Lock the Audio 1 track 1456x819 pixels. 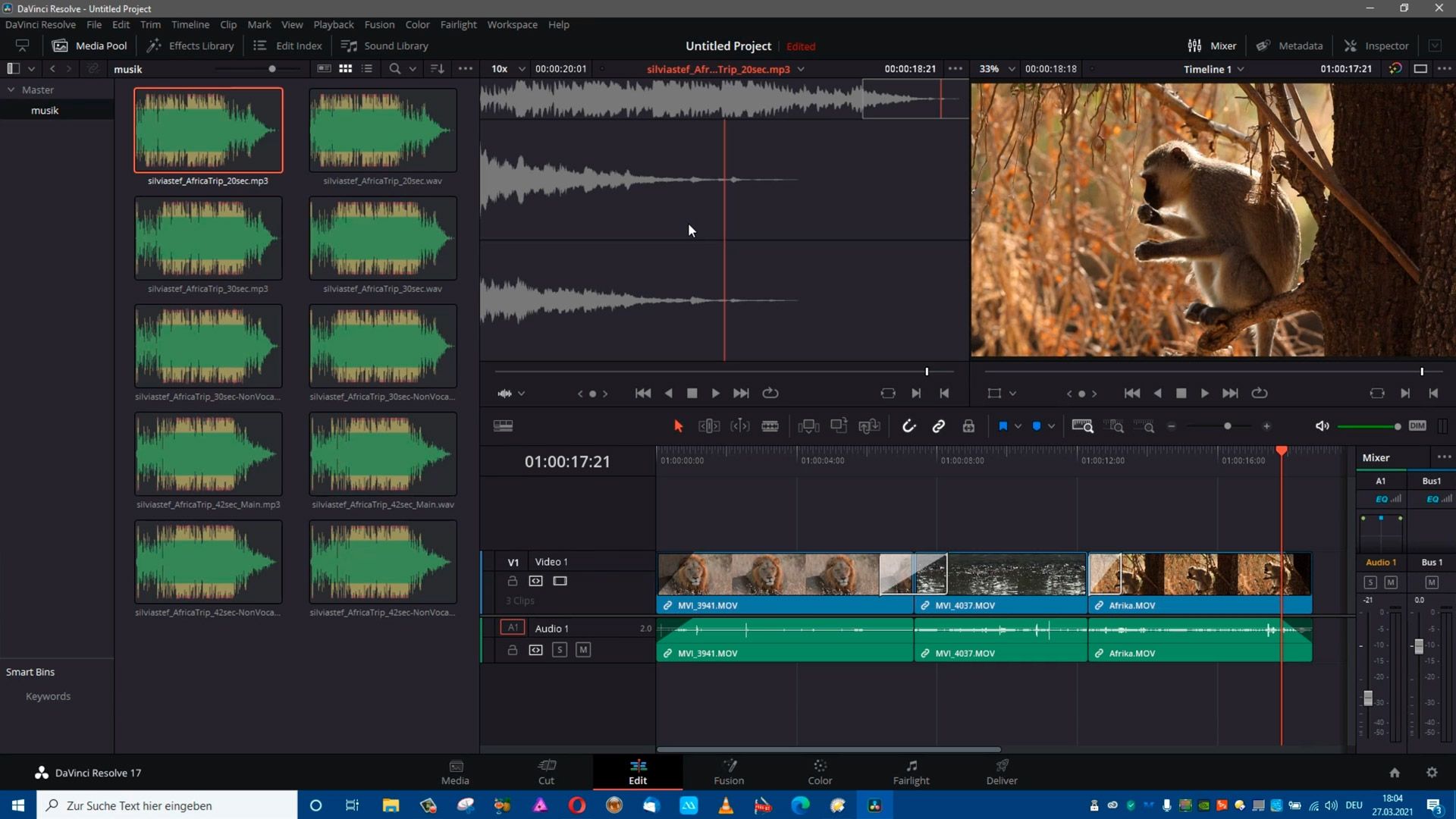click(x=512, y=650)
